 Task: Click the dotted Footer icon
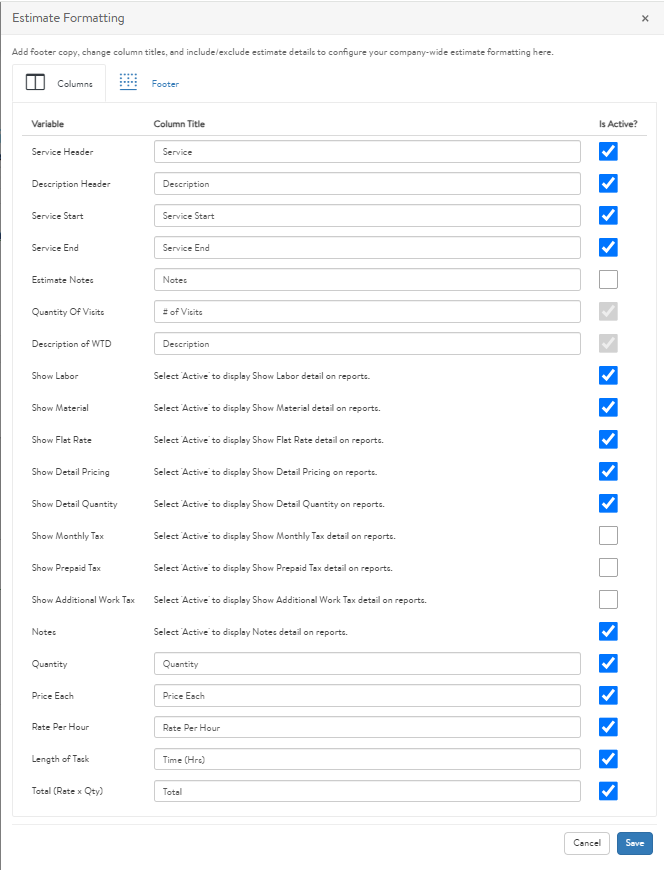click(128, 82)
